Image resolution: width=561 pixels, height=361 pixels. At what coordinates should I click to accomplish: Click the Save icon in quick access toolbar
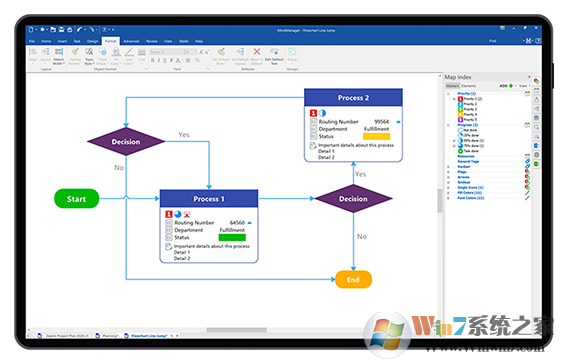pos(61,30)
